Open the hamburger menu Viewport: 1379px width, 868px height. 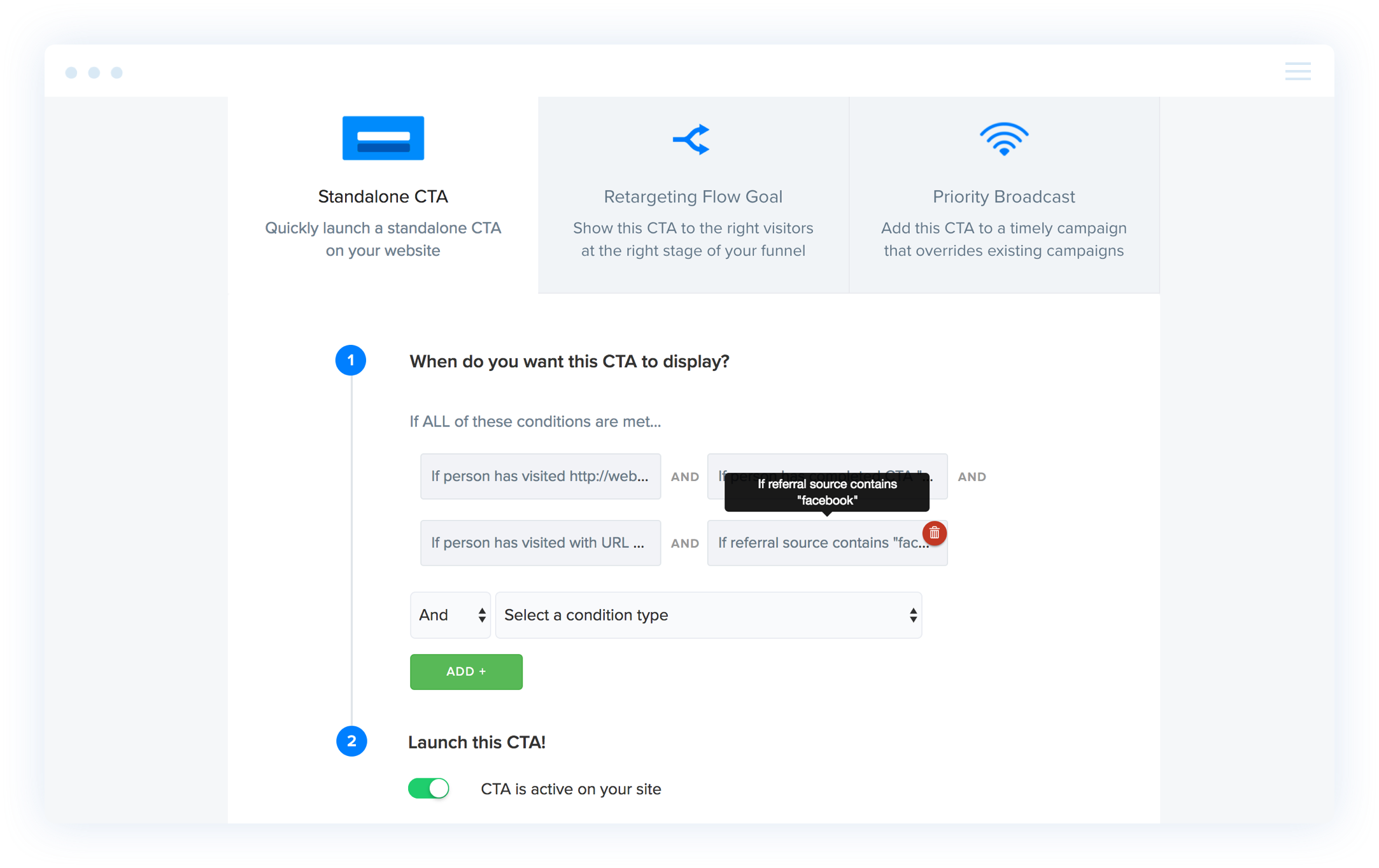pos(1298,71)
